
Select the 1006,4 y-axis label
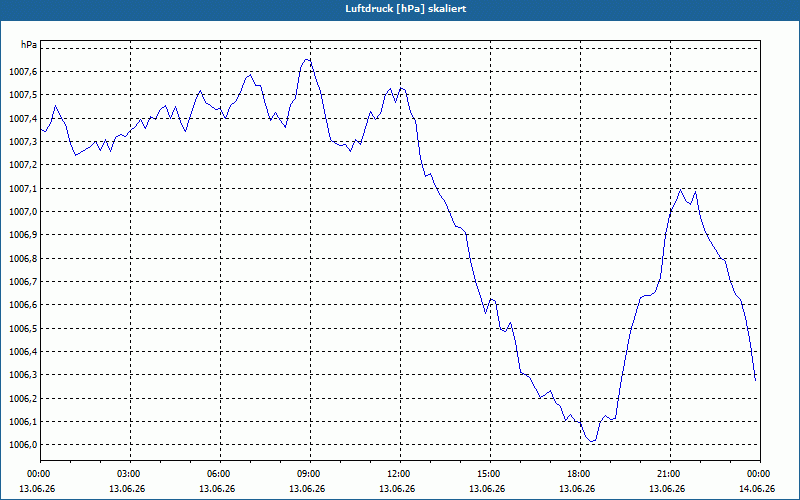click(x=23, y=352)
